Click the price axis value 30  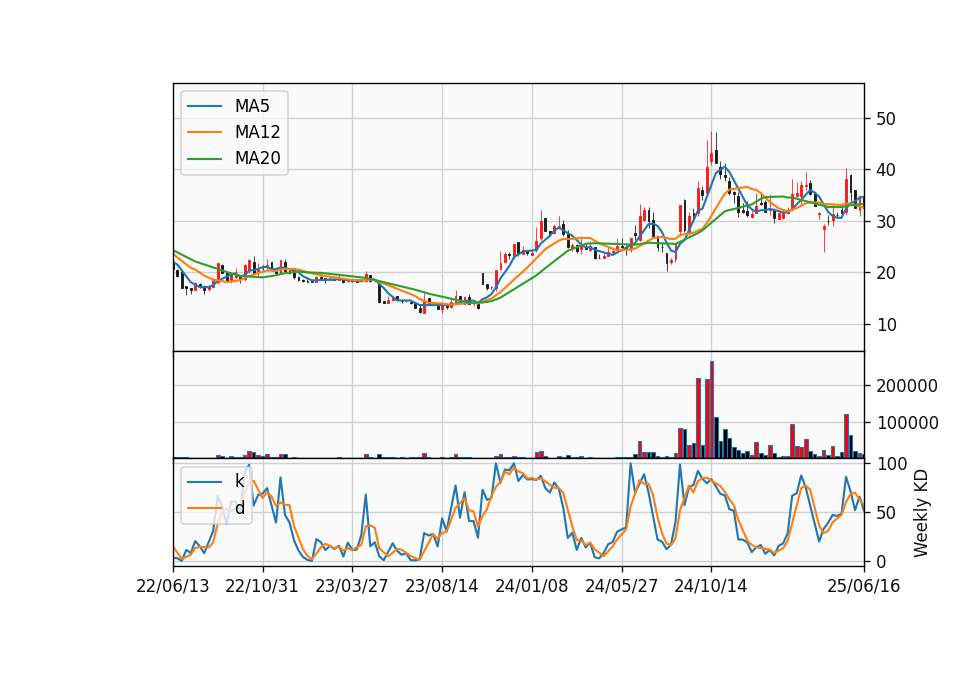click(886, 222)
